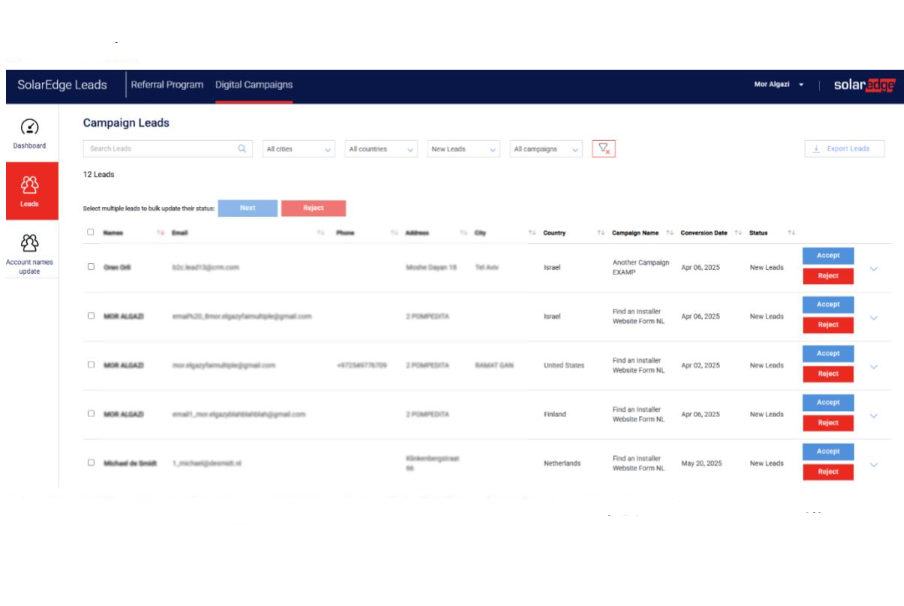Accept the Michael de Smidt lead
Image resolution: width=904 pixels, height=606 pixels.
pyautogui.click(x=827, y=451)
